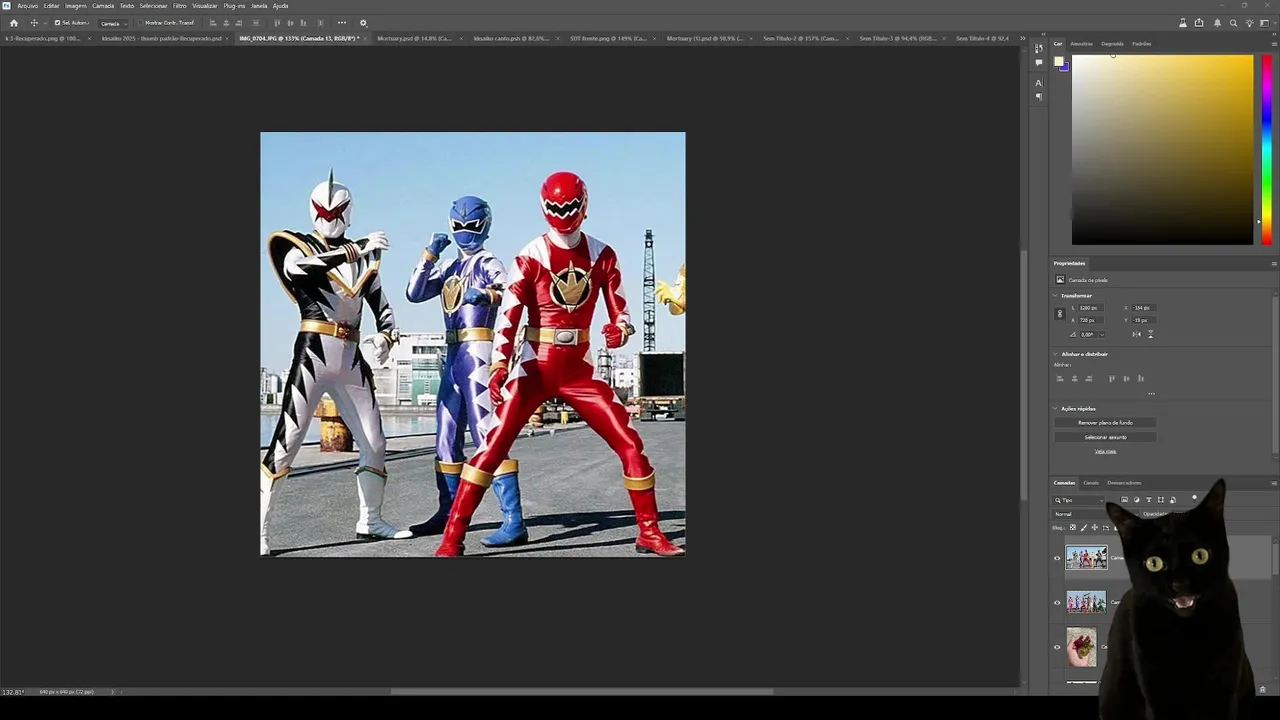Click the background color swatch

pyautogui.click(x=1065, y=68)
